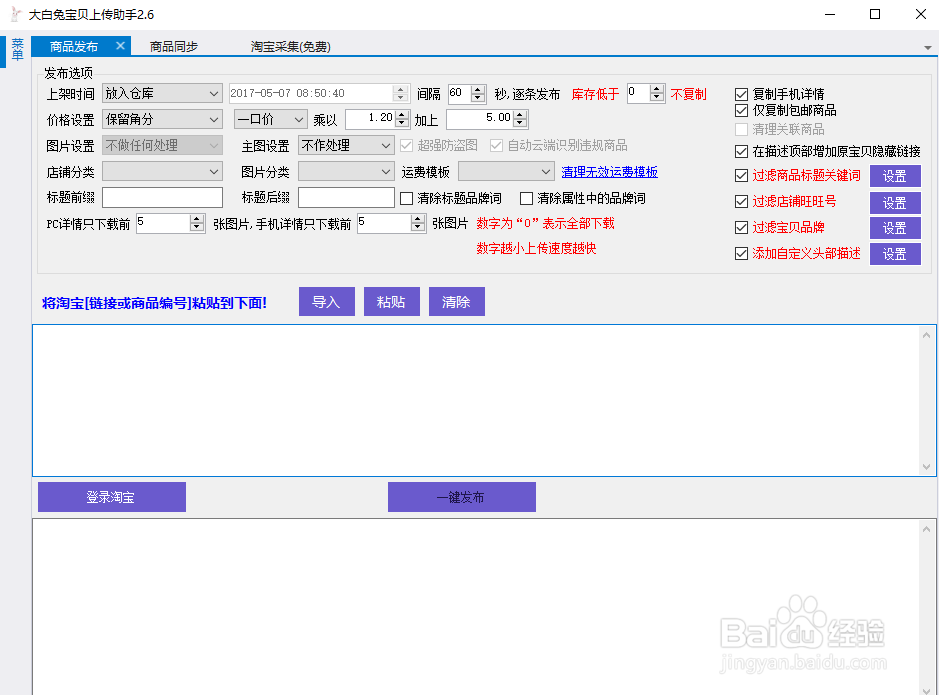The image size is (939, 695).
Task: Open the 图片分类 dropdown
Action: coord(346,172)
